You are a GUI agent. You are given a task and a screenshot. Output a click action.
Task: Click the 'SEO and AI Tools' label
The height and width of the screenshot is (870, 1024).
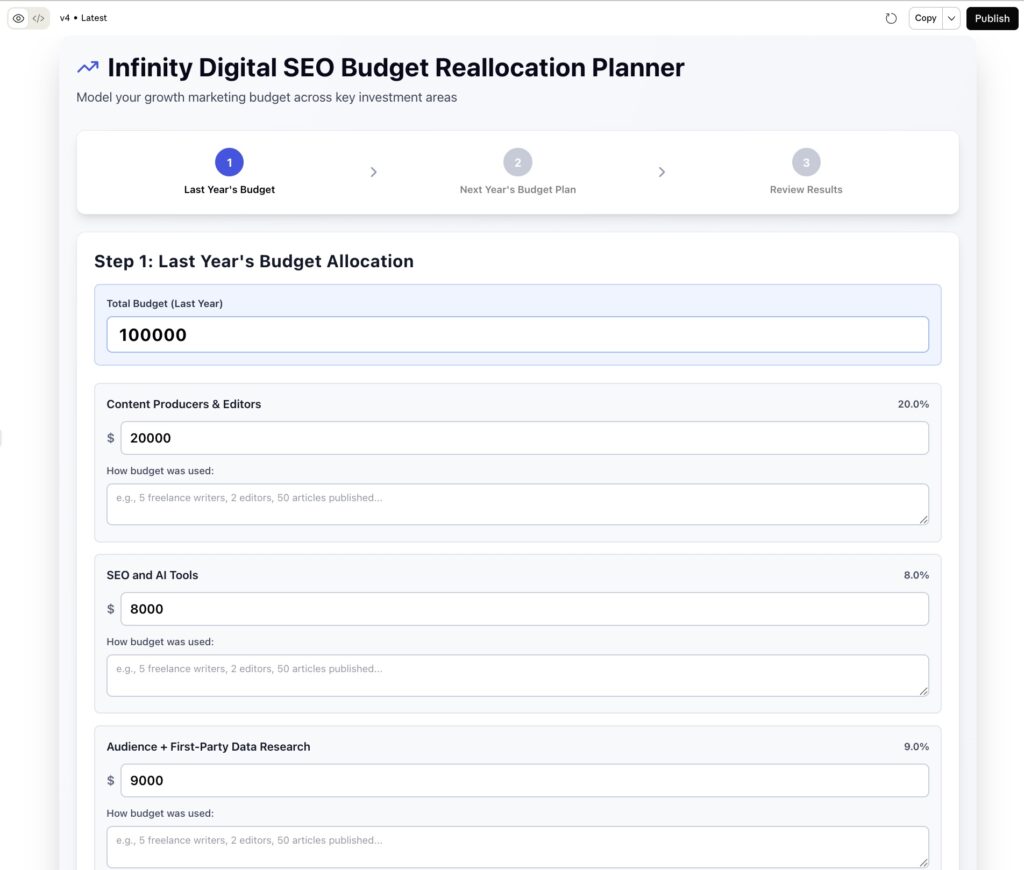click(152, 575)
